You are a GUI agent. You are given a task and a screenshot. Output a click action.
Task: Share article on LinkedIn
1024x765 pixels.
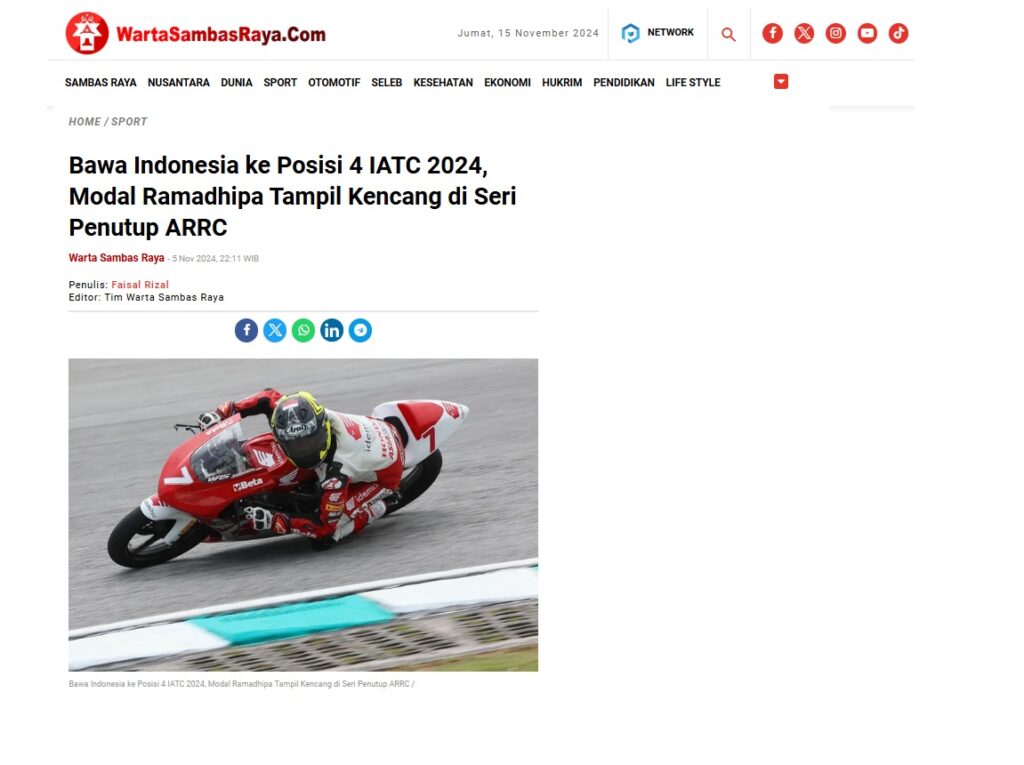click(331, 331)
